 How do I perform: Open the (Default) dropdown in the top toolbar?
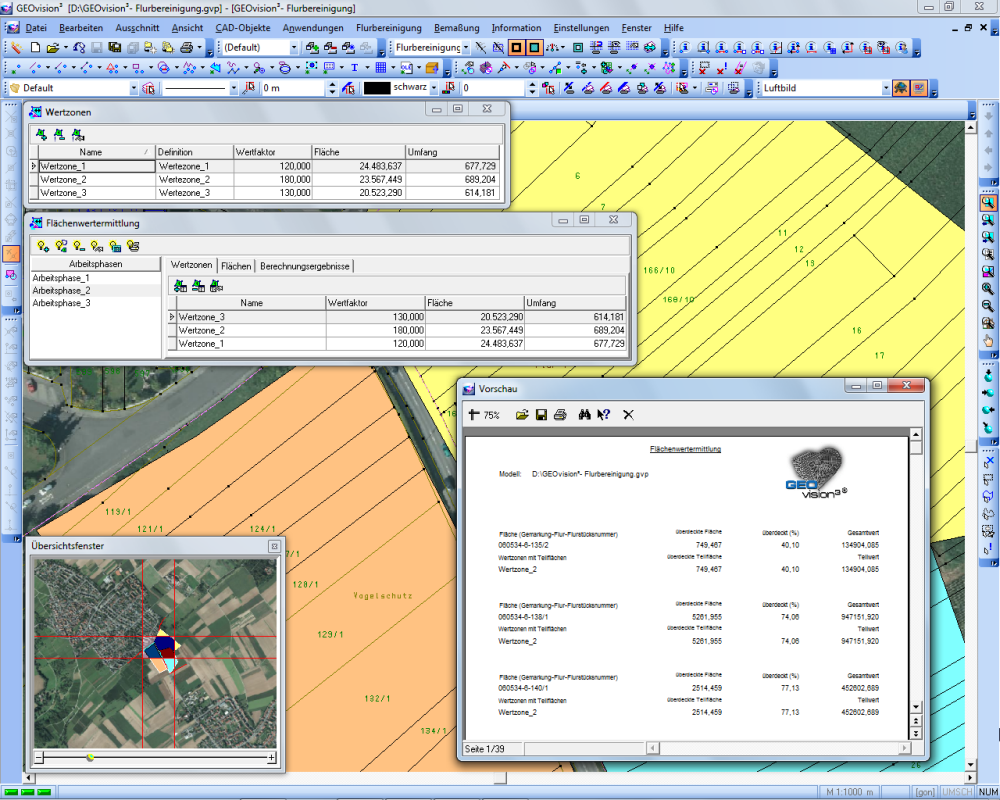(293, 47)
